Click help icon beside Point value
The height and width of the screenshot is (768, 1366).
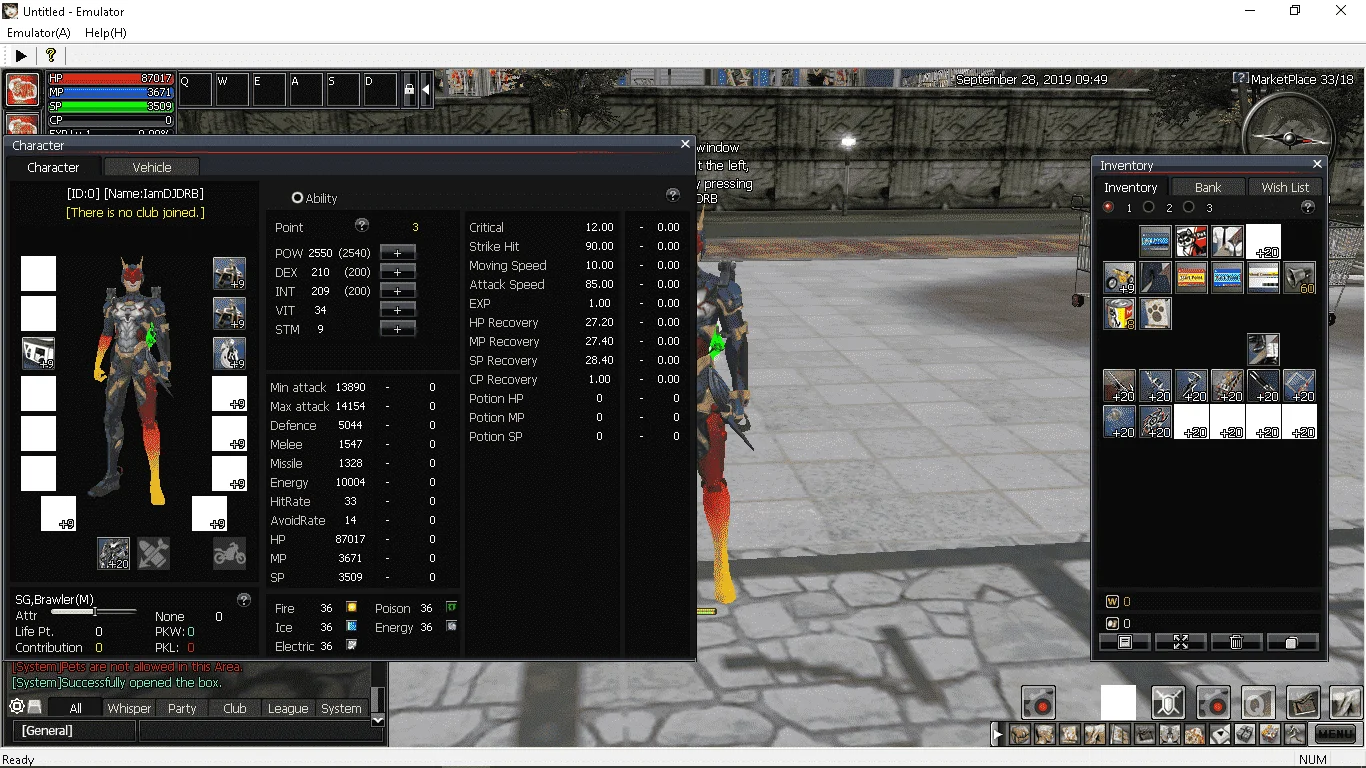click(x=362, y=226)
